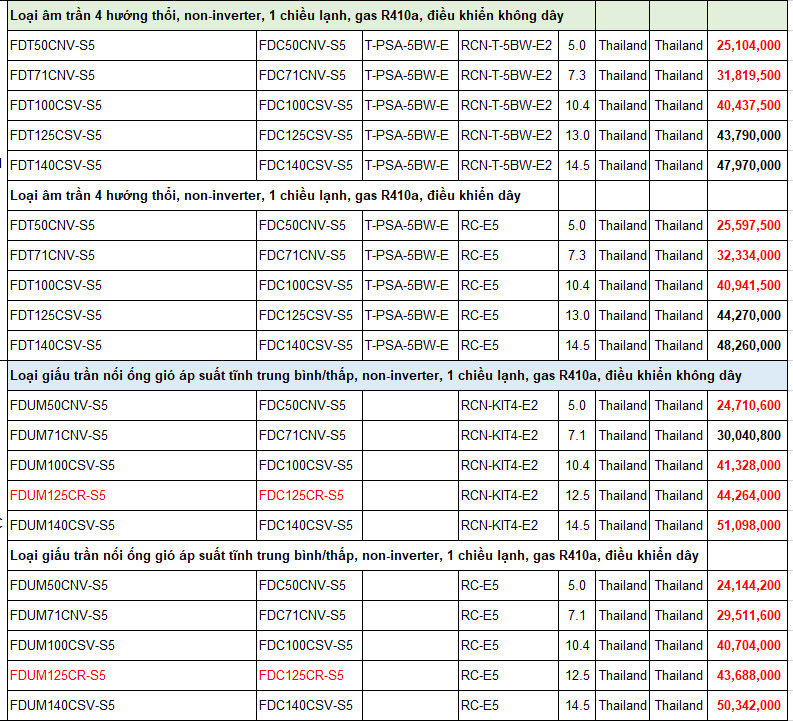Screen dimensions: 793x721
Task: Click the 50,342,000 price cell
Action: 748,706
